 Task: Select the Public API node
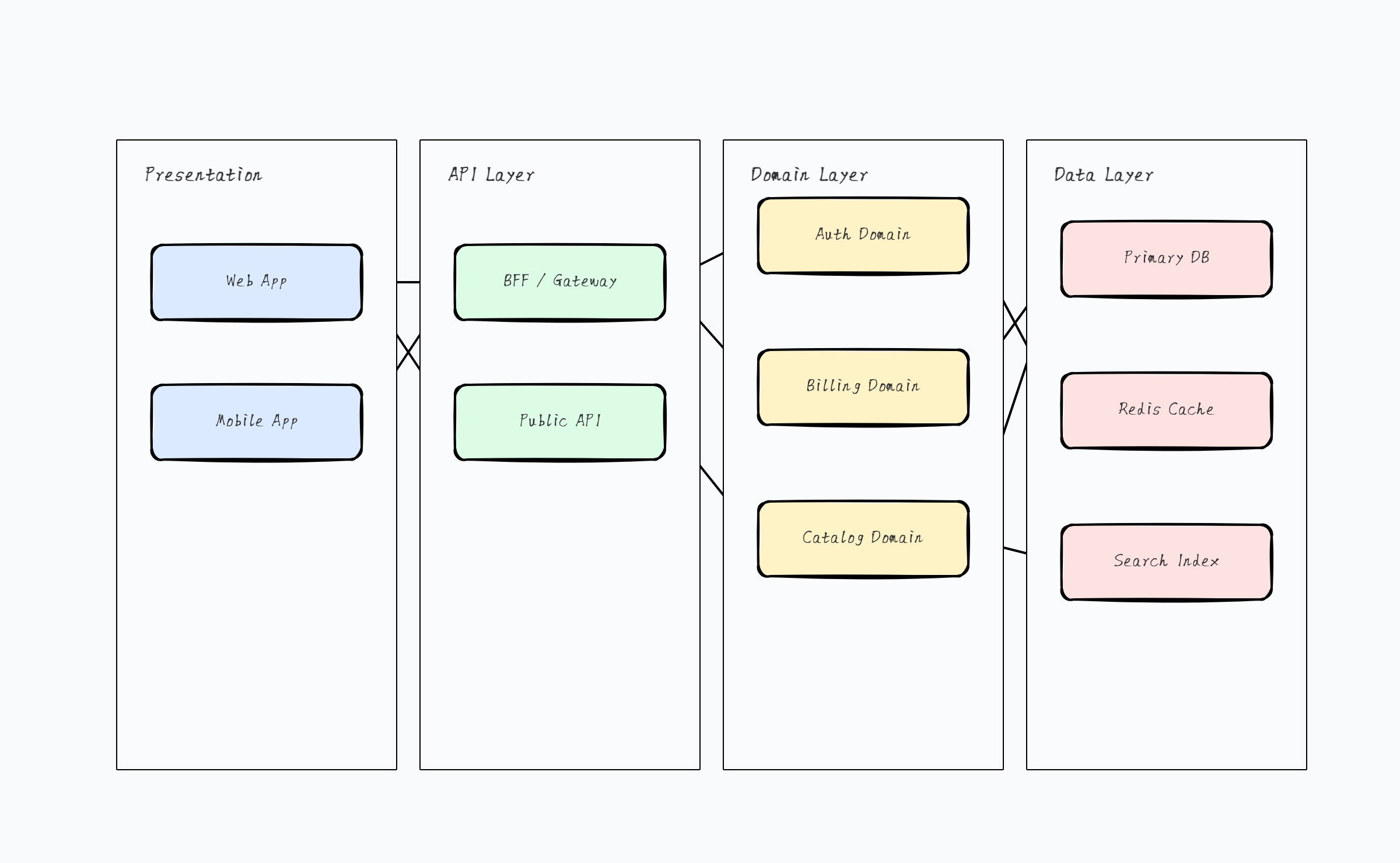559,421
